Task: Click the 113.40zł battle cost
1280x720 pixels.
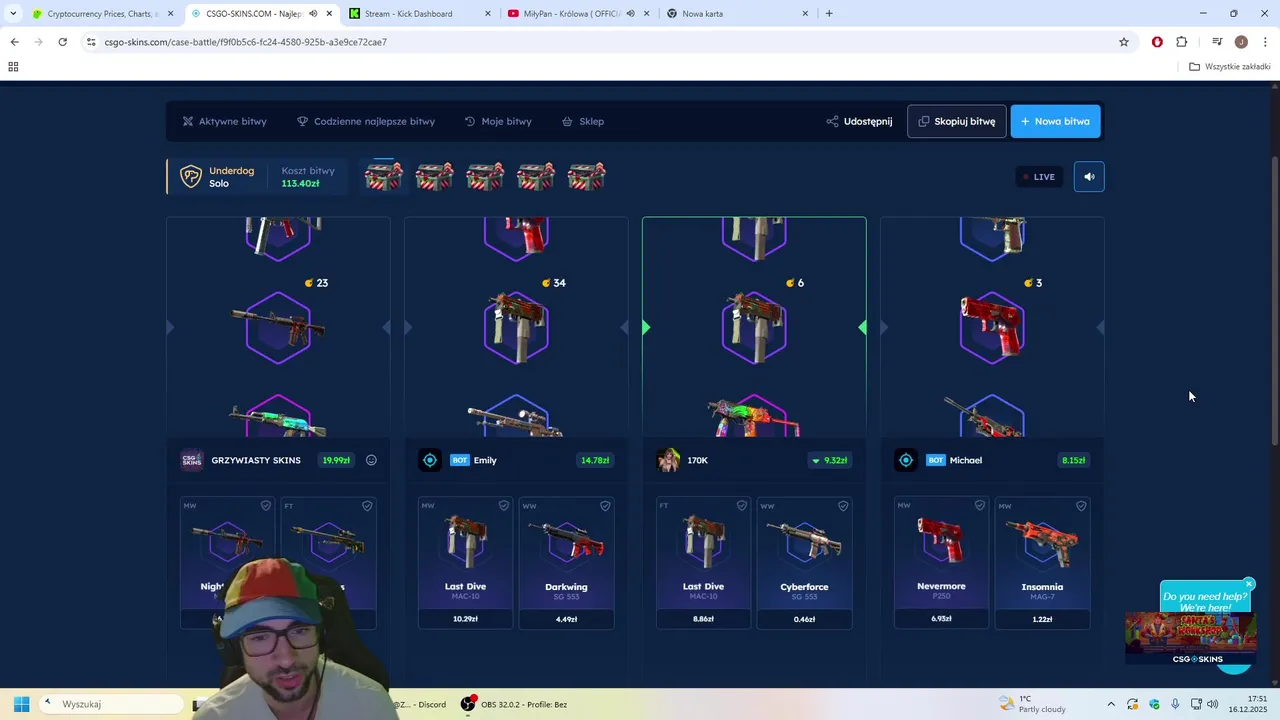Action: click(300, 184)
